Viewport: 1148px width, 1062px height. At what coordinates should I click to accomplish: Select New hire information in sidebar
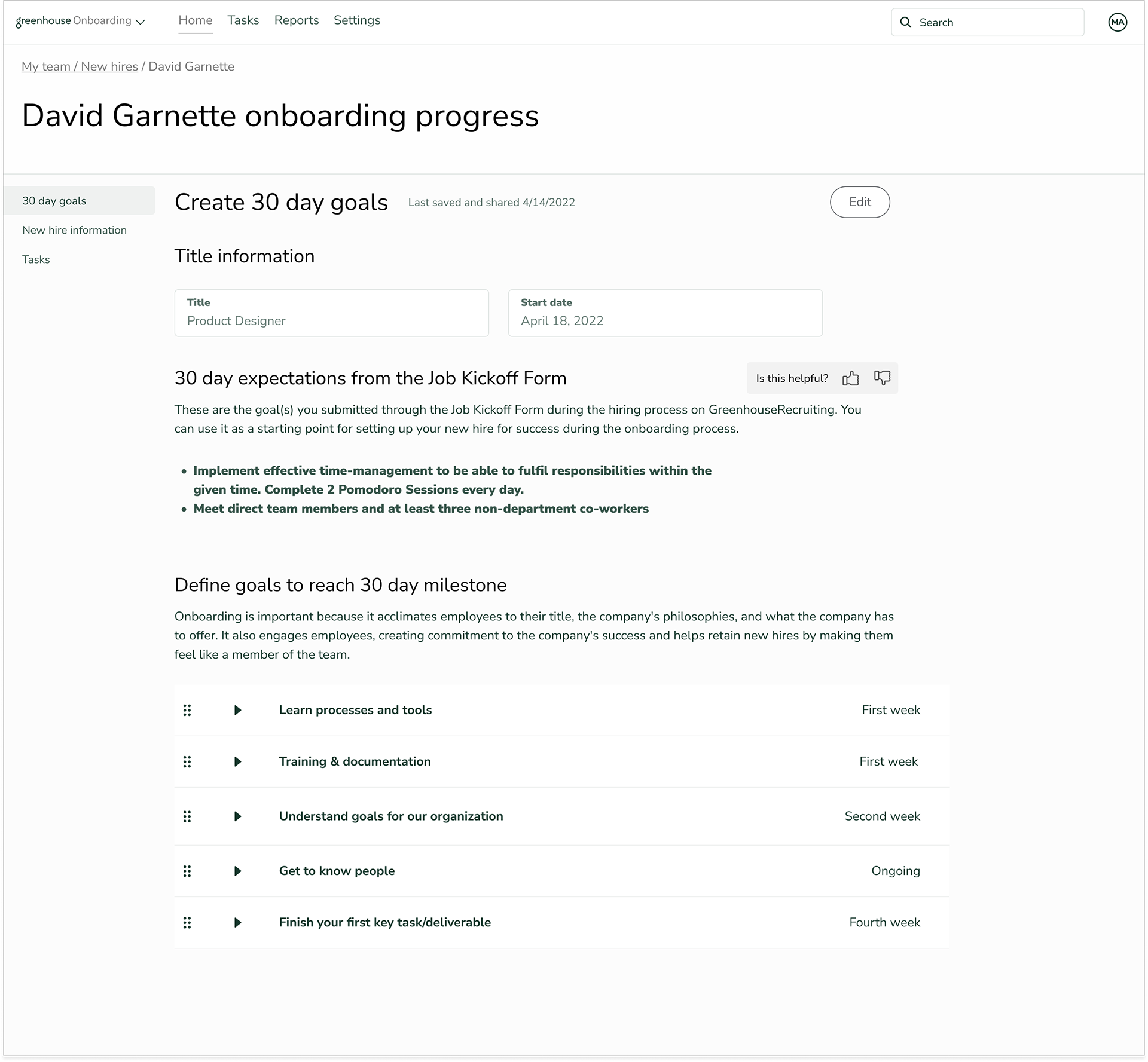(x=74, y=230)
